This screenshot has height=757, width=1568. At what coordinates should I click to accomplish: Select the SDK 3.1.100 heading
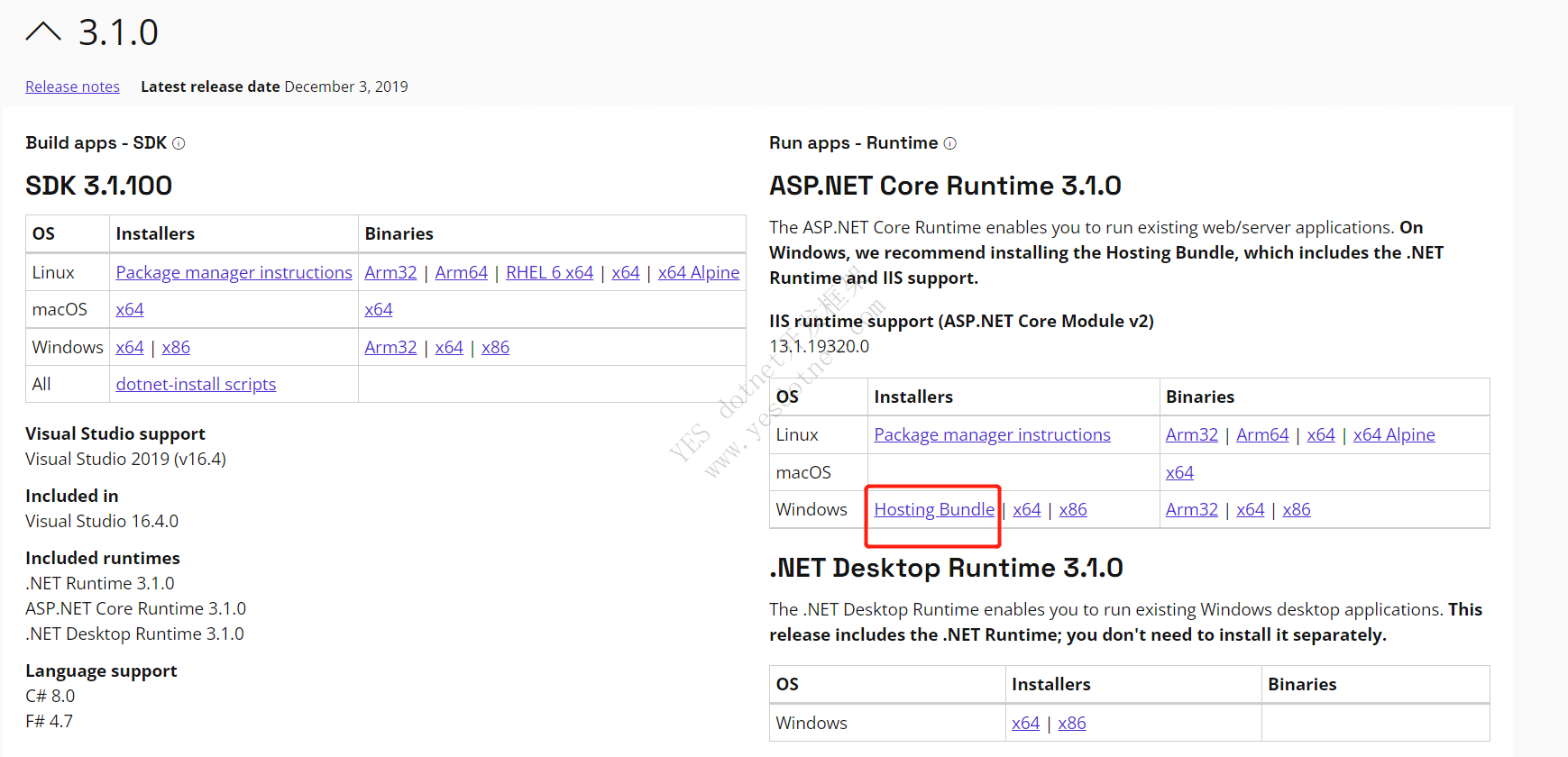98,186
